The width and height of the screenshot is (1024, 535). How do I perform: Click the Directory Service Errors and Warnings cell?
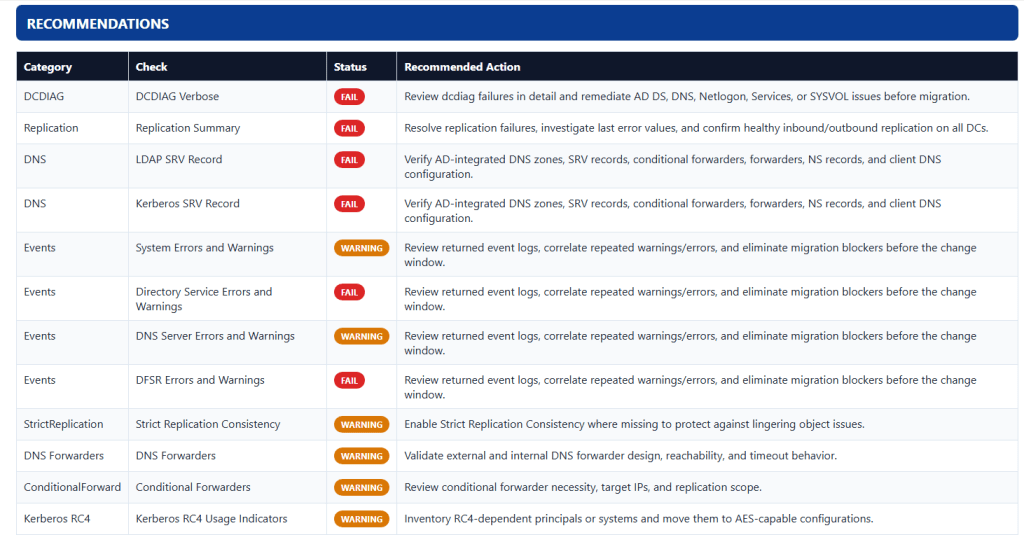(204, 299)
